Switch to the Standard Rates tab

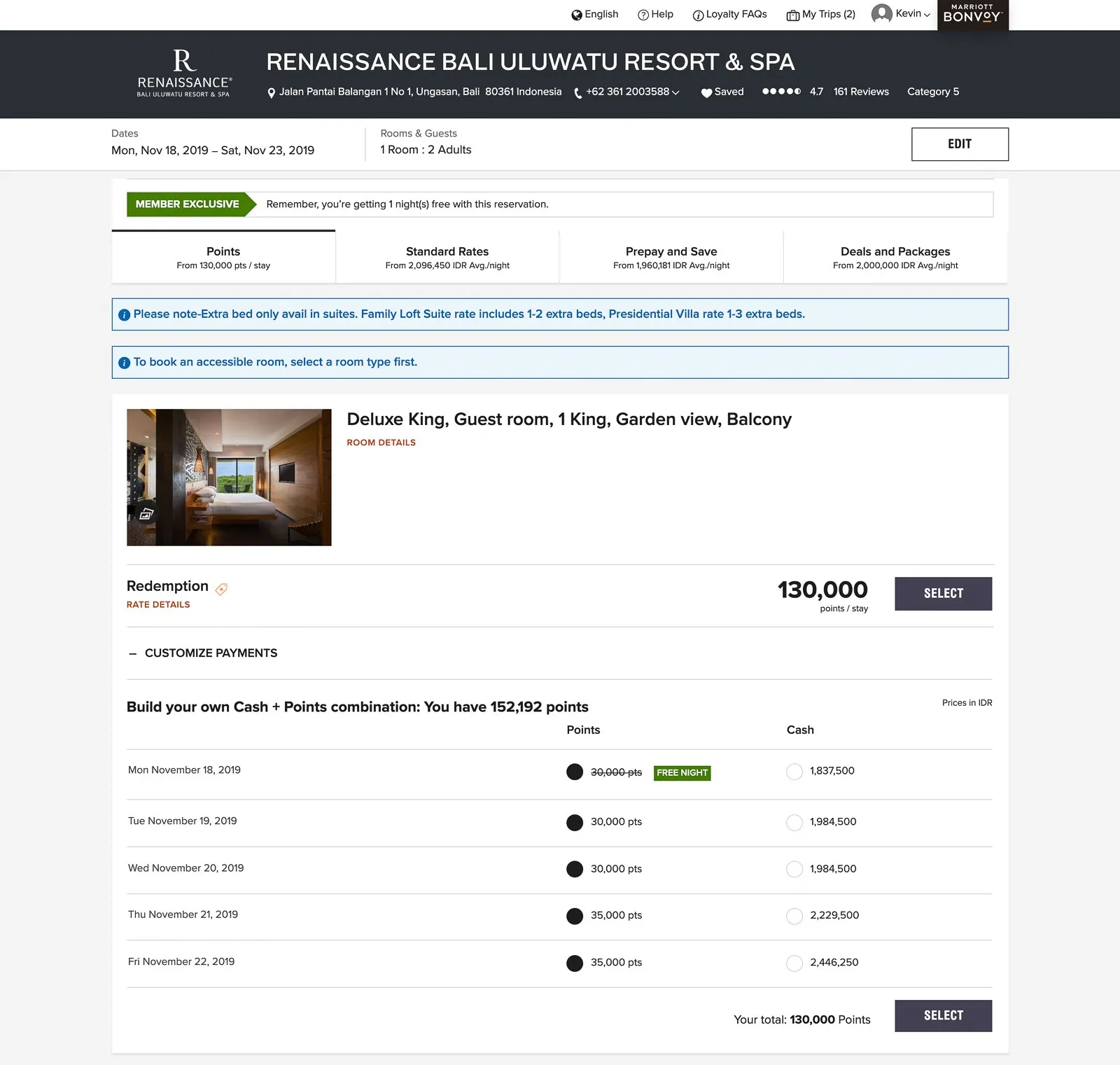coord(447,257)
